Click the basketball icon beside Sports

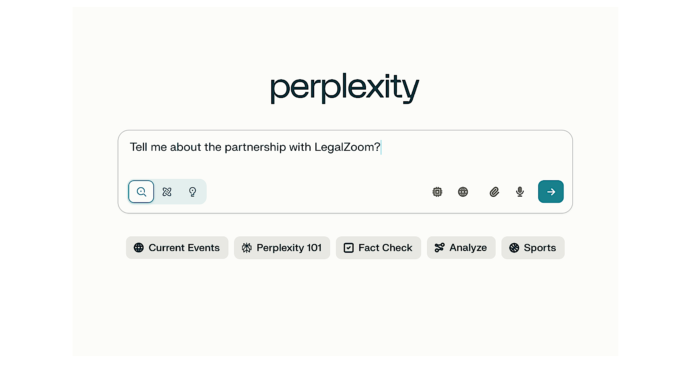click(514, 248)
